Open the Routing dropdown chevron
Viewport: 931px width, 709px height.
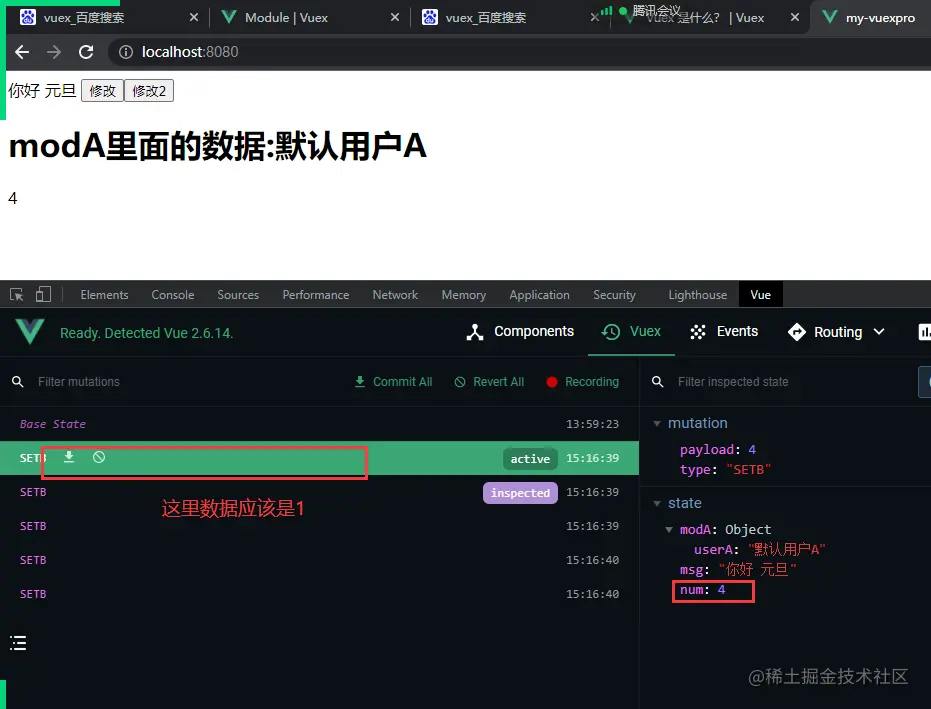click(x=881, y=331)
